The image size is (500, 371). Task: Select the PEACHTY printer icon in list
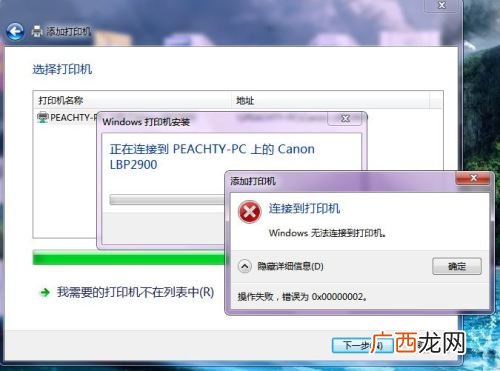point(43,118)
